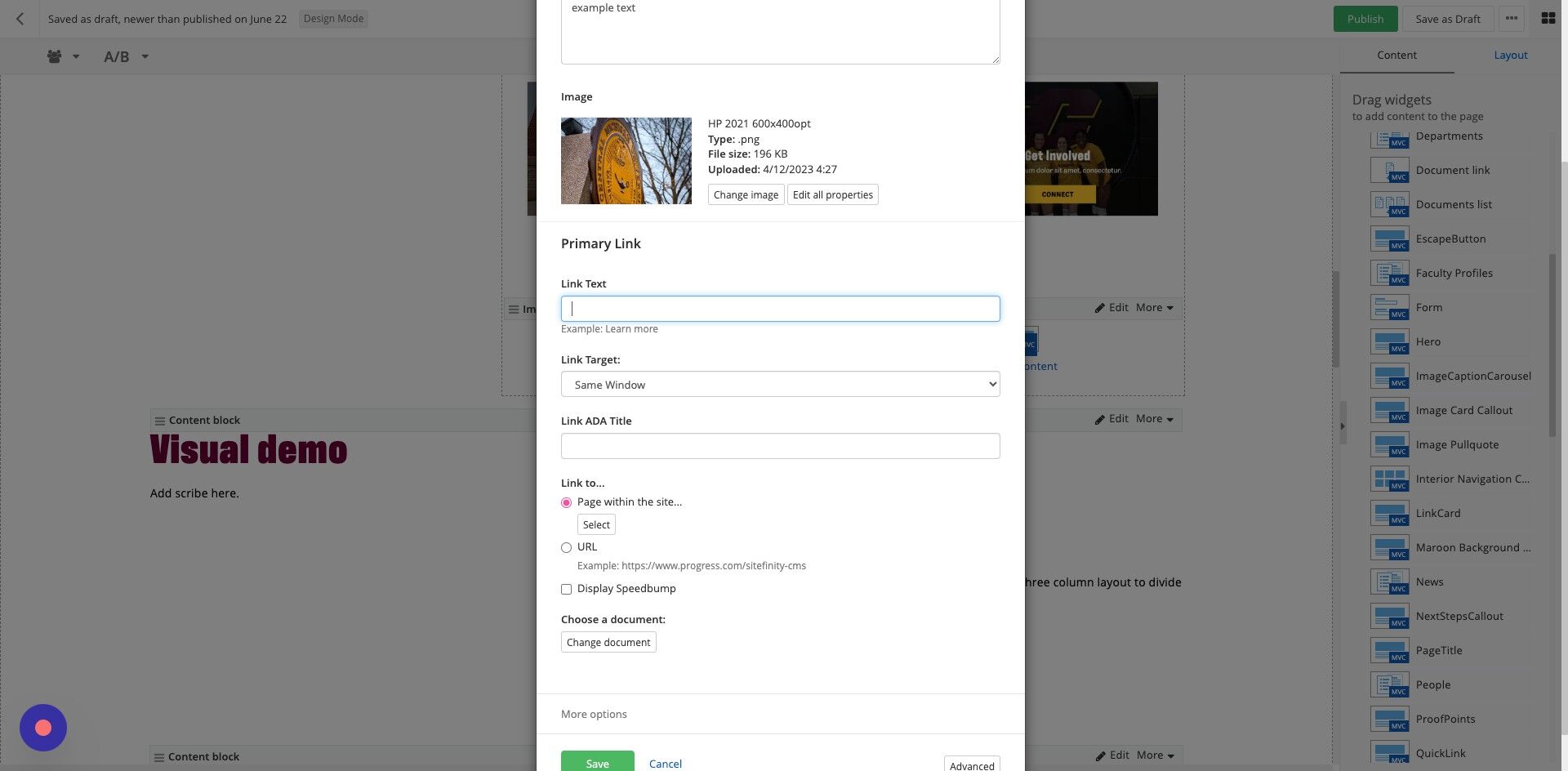Focus the Link Text input field
1568x771 pixels.
point(780,309)
